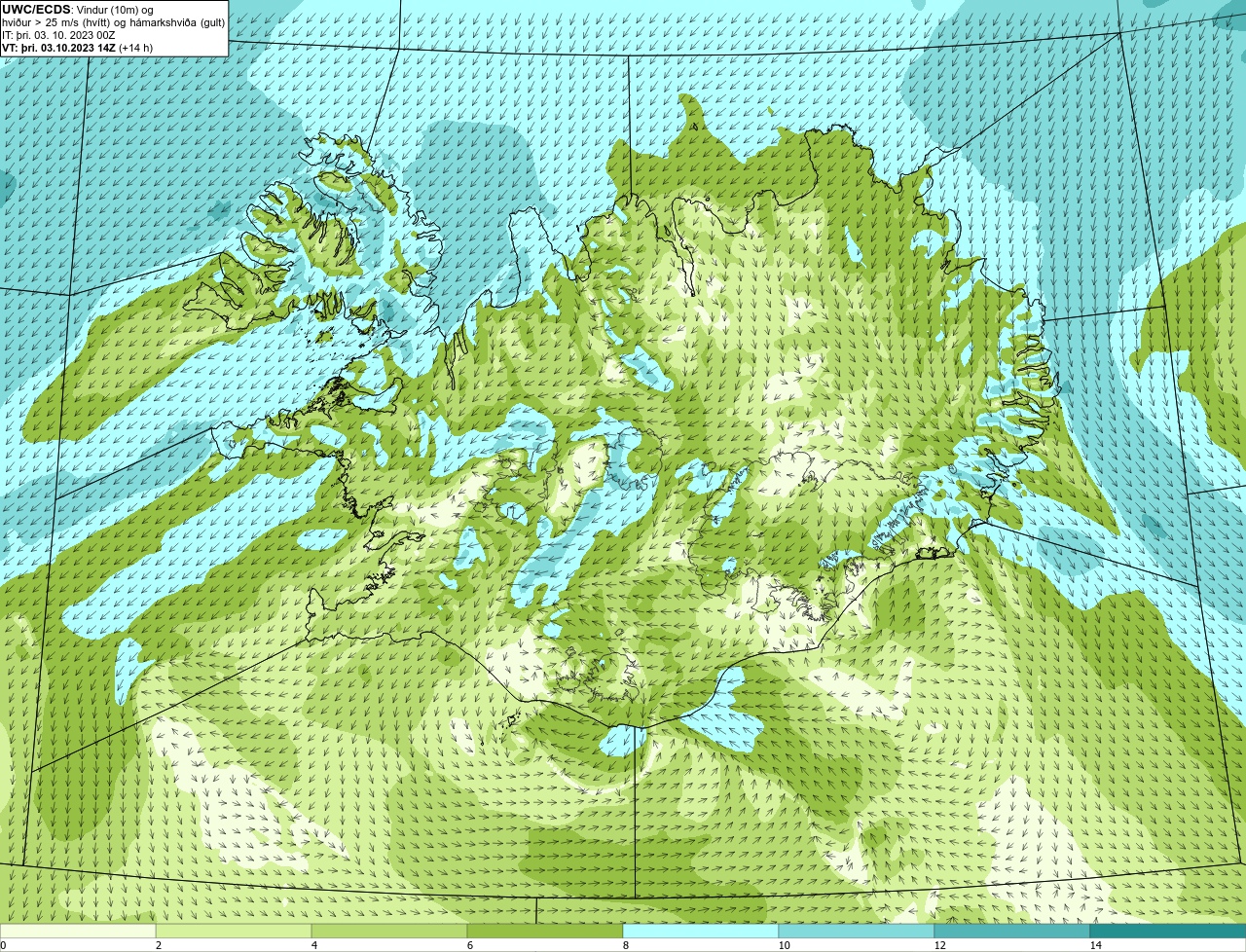The width and height of the screenshot is (1246, 952).
Task: Click the '10' colorbar tick label
Action: pos(784,945)
